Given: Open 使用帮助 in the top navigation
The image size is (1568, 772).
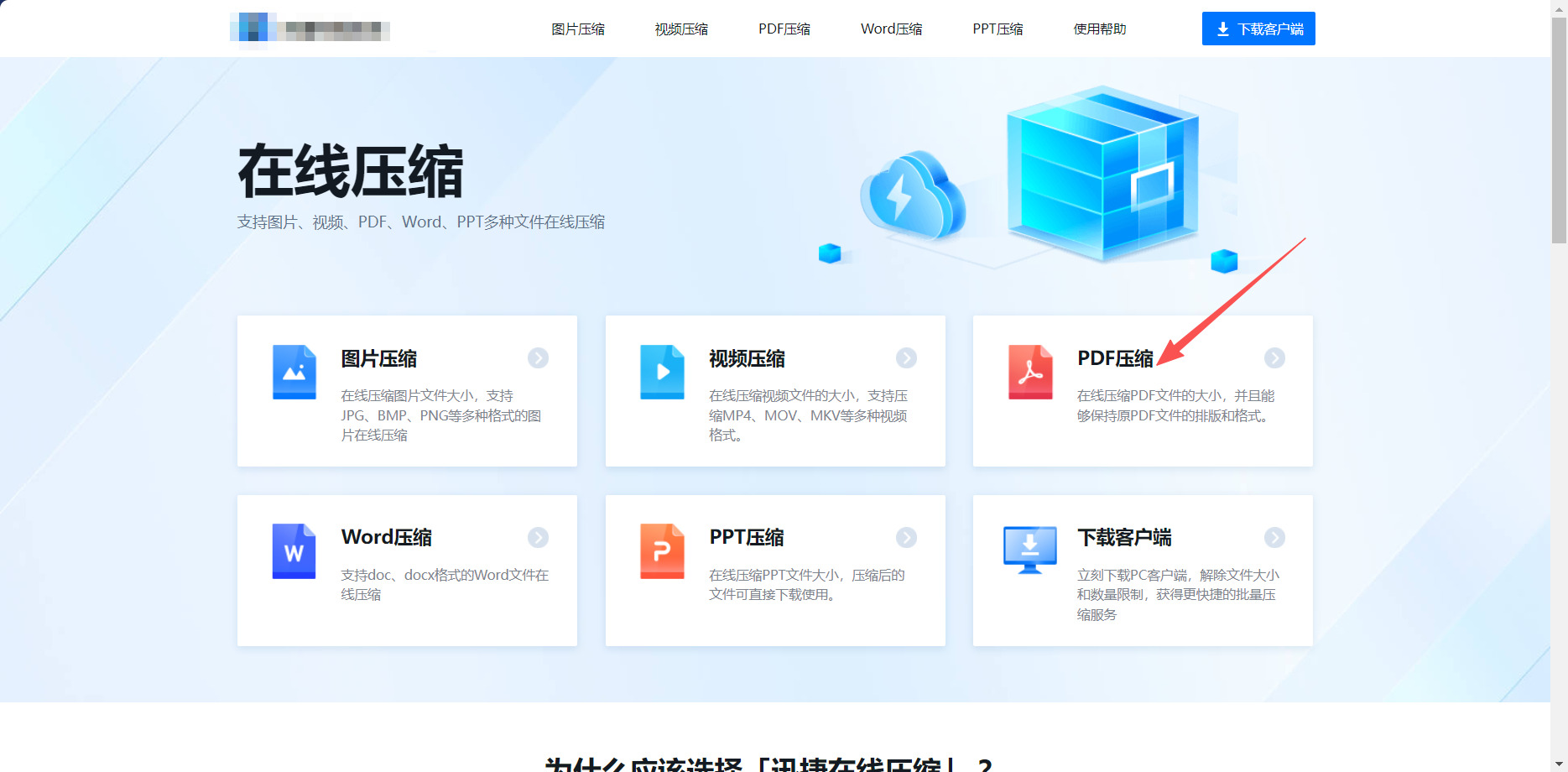Looking at the screenshot, I should (x=1100, y=29).
